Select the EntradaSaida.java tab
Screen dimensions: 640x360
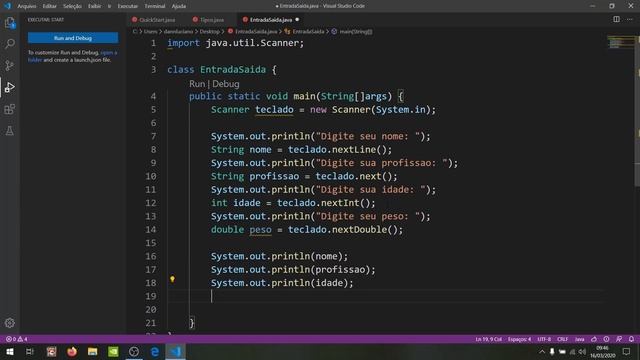tap(270, 20)
